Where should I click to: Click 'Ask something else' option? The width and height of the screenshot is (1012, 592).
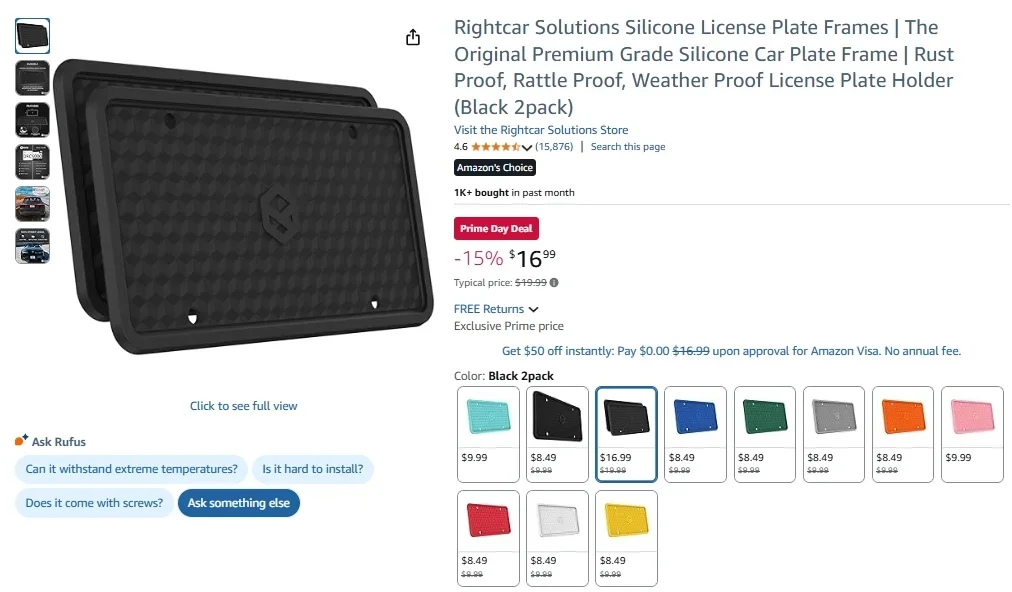(x=238, y=503)
